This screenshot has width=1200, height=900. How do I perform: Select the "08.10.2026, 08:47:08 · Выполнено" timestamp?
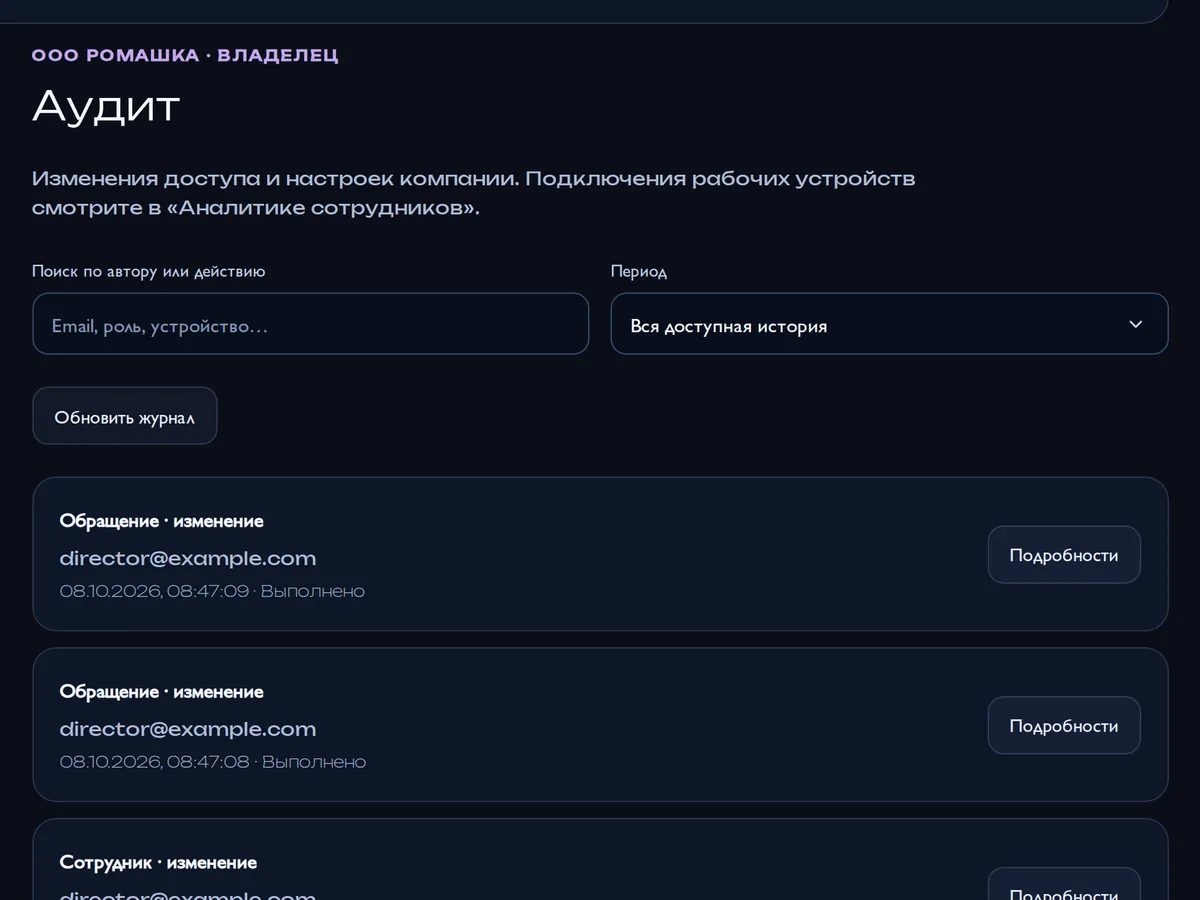(x=213, y=762)
